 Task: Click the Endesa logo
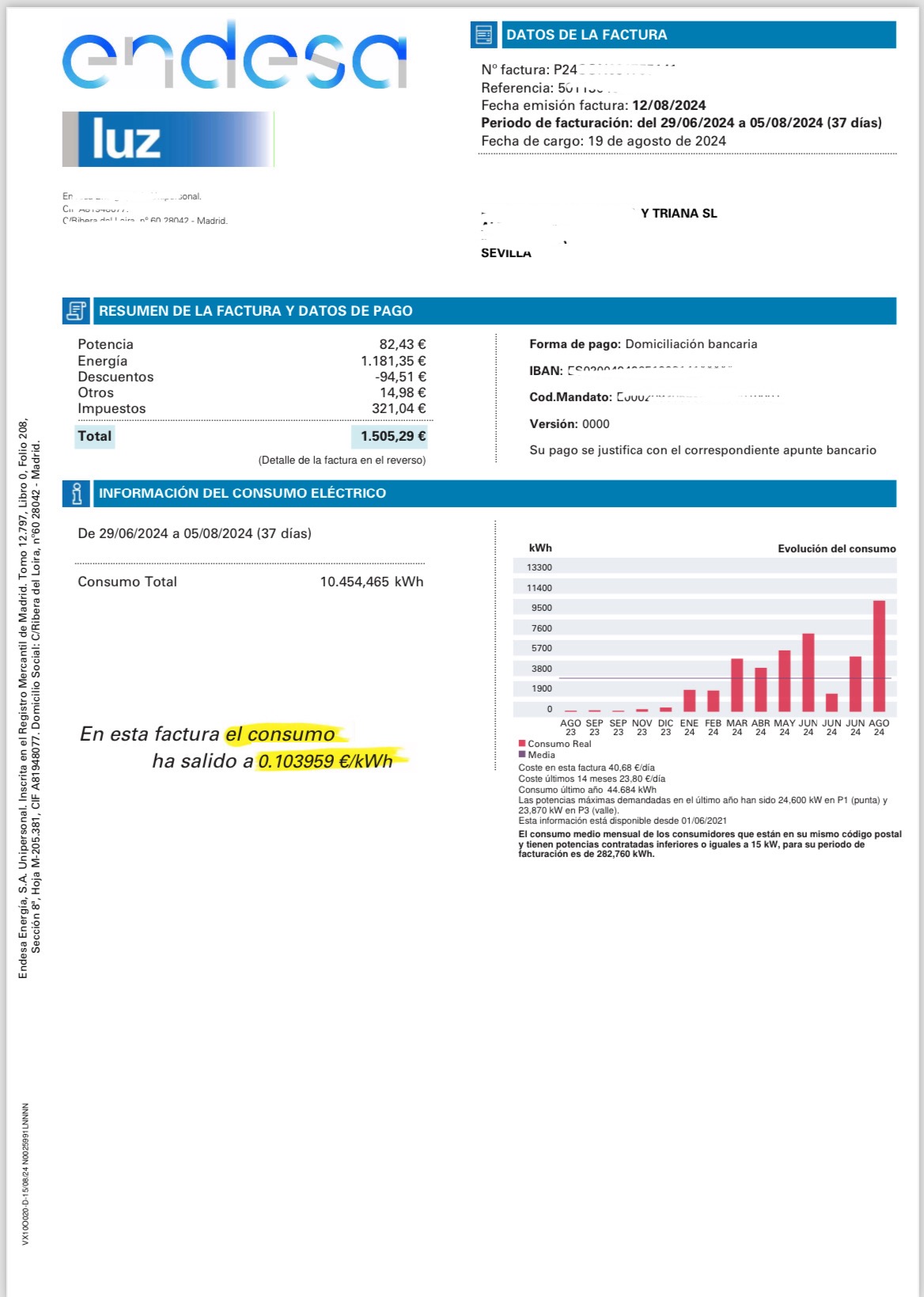click(235, 55)
